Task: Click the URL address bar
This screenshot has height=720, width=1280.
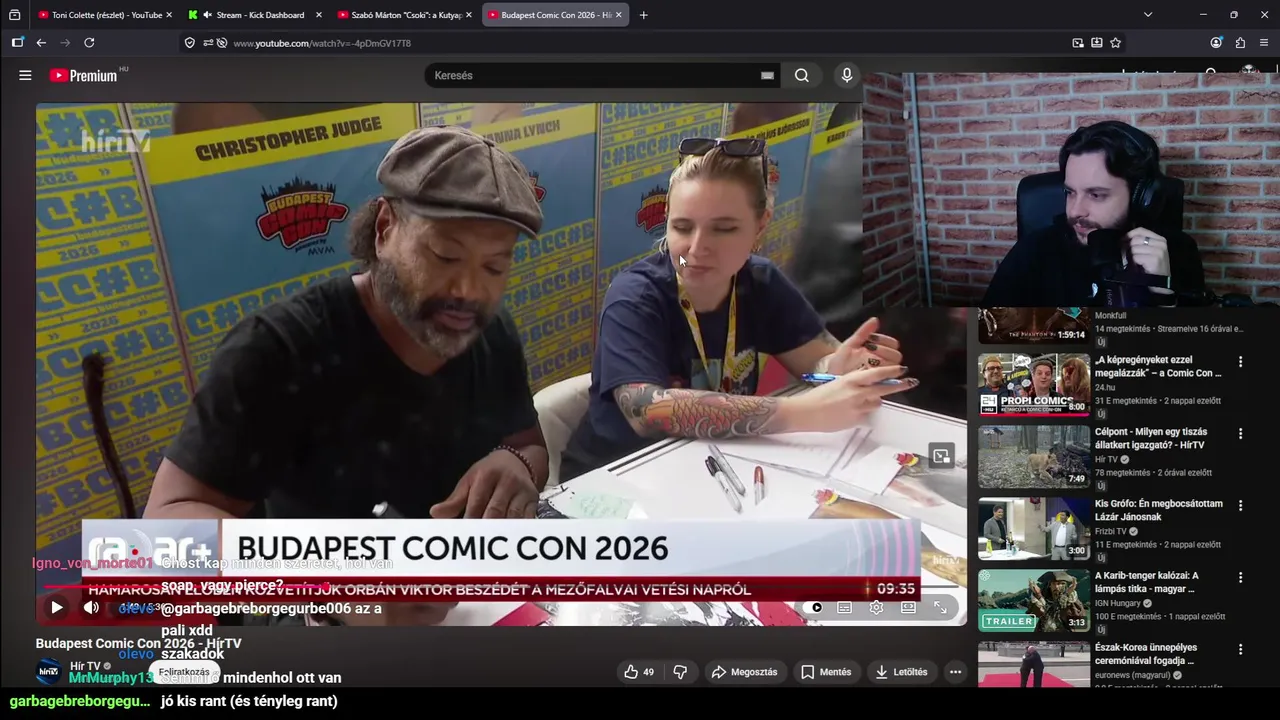Action: [x=640, y=43]
